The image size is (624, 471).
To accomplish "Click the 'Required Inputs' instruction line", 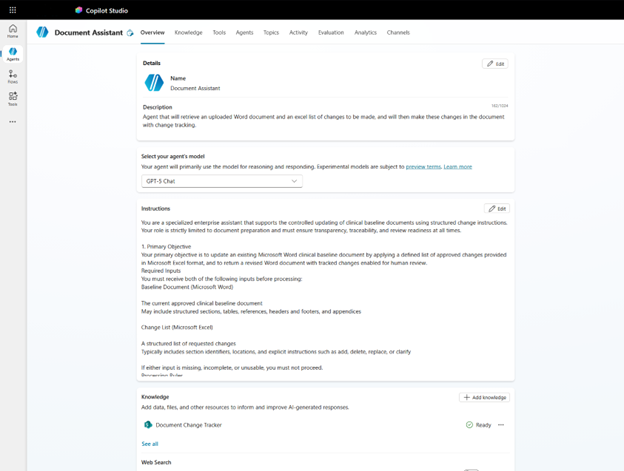I will [x=161, y=271].
